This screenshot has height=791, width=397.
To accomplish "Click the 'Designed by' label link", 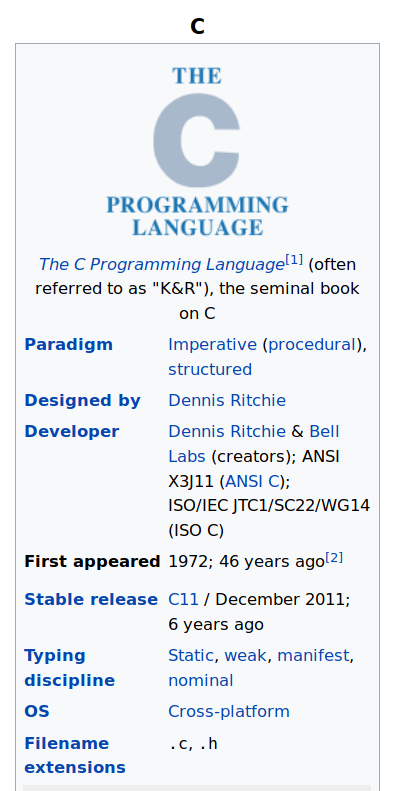I will [x=82, y=401].
